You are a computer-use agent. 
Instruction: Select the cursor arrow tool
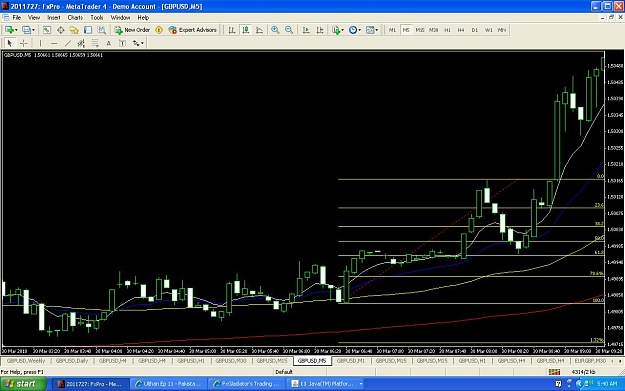[x=10, y=43]
